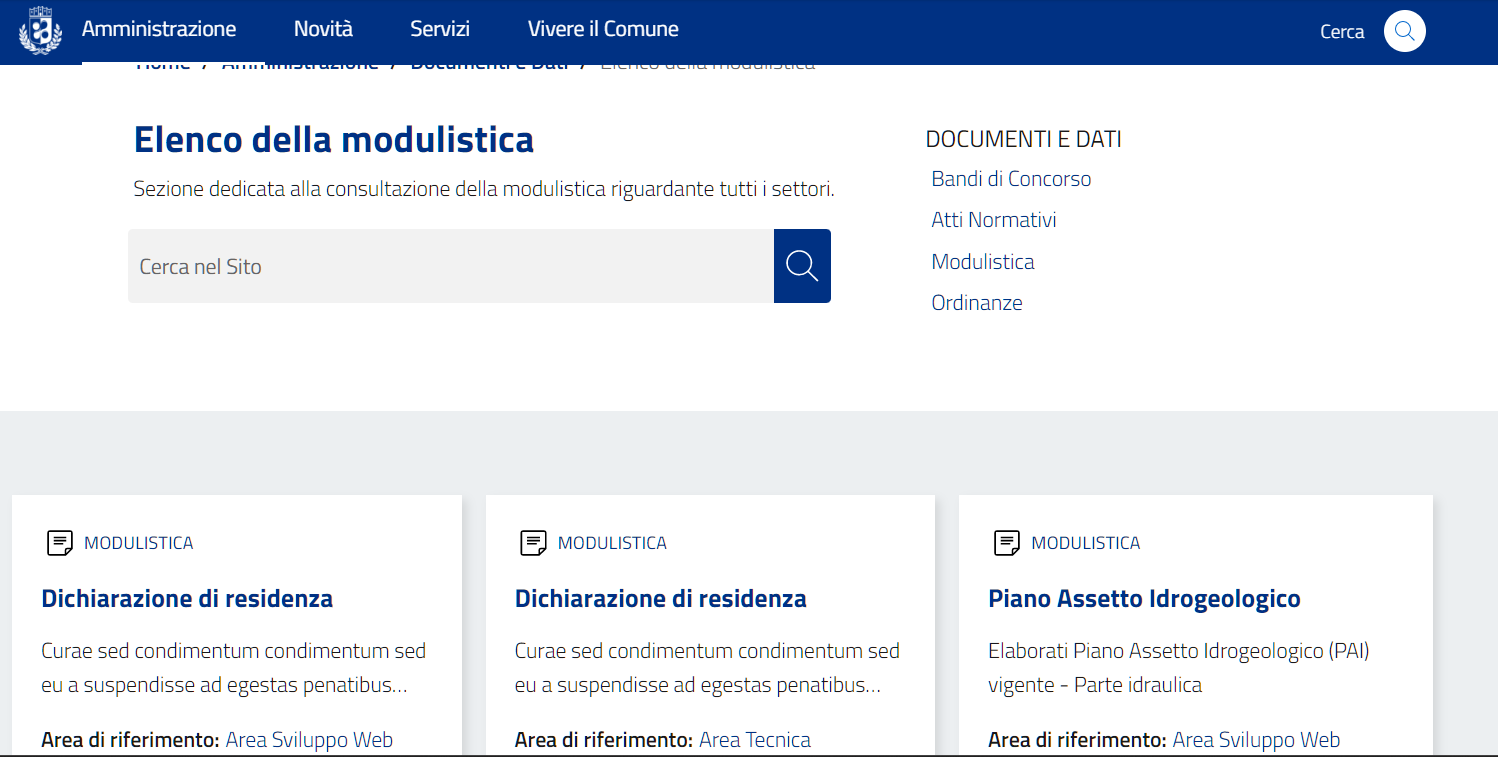Select the Servizi menu item
Image resolution: width=1498 pixels, height=757 pixels.
click(440, 29)
